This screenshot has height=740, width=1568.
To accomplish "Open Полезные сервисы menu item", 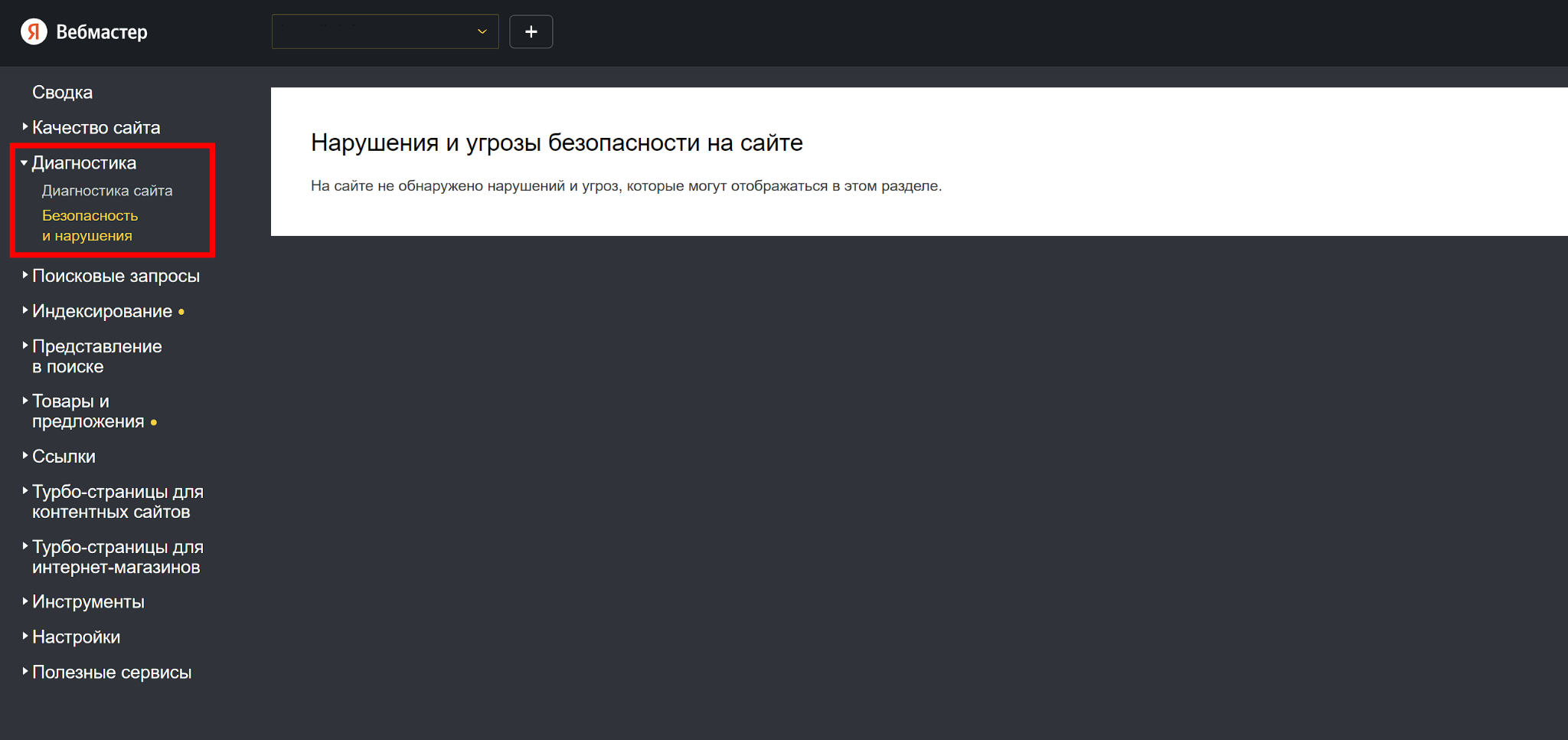I will click(112, 673).
